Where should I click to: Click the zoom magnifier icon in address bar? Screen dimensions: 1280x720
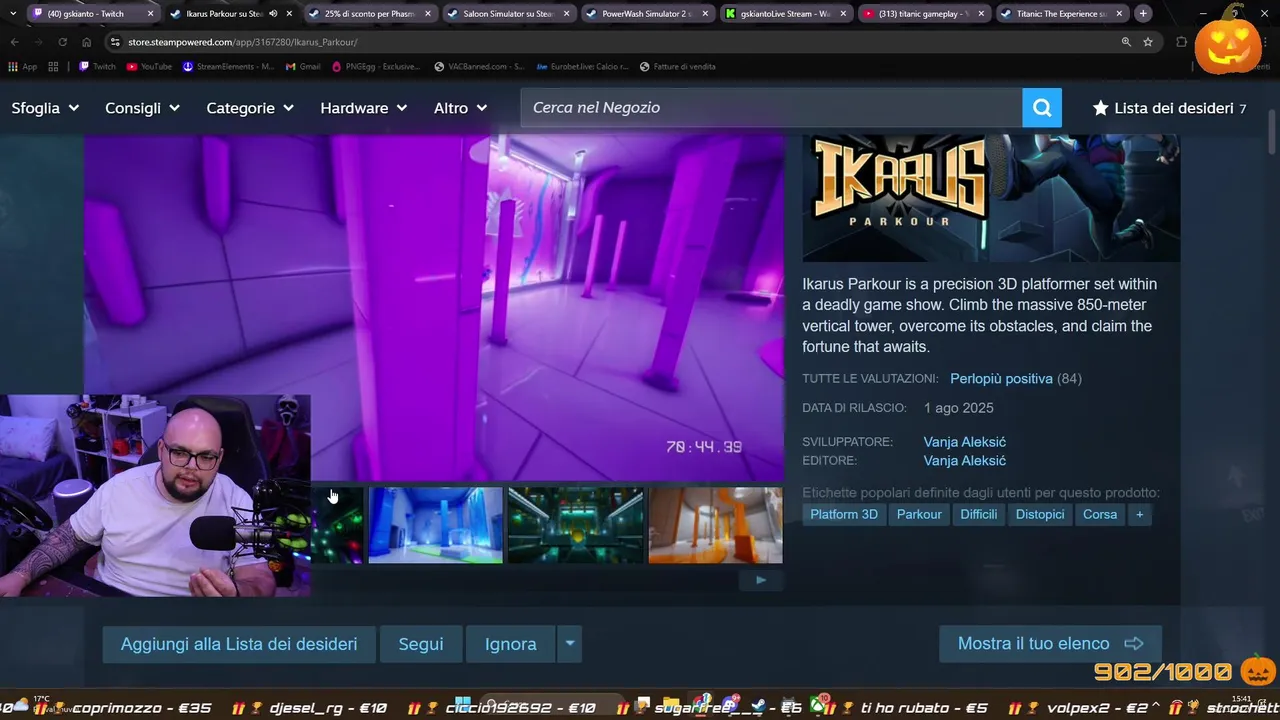tap(1126, 42)
